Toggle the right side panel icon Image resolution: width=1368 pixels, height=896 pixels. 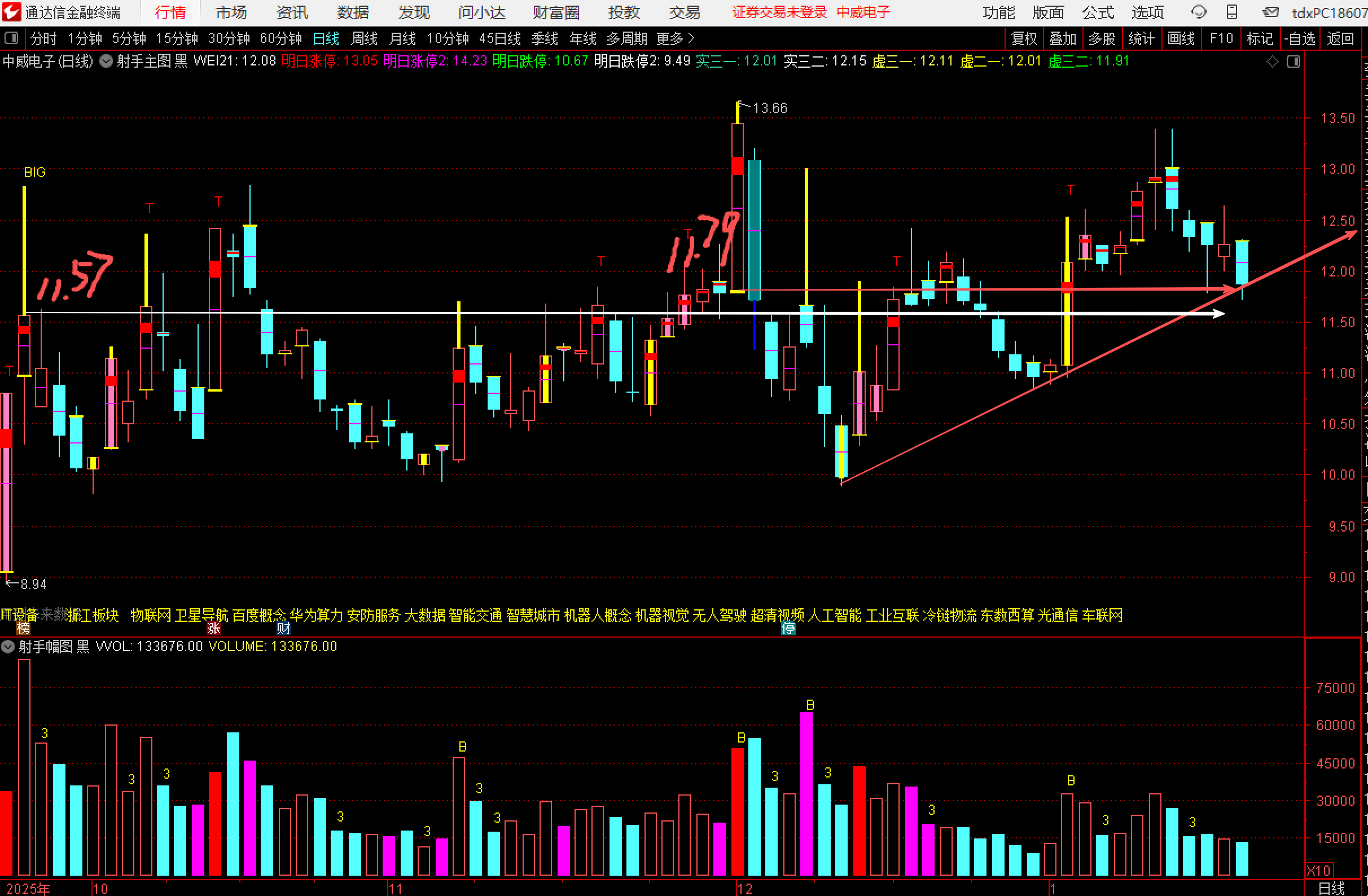click(x=1294, y=62)
